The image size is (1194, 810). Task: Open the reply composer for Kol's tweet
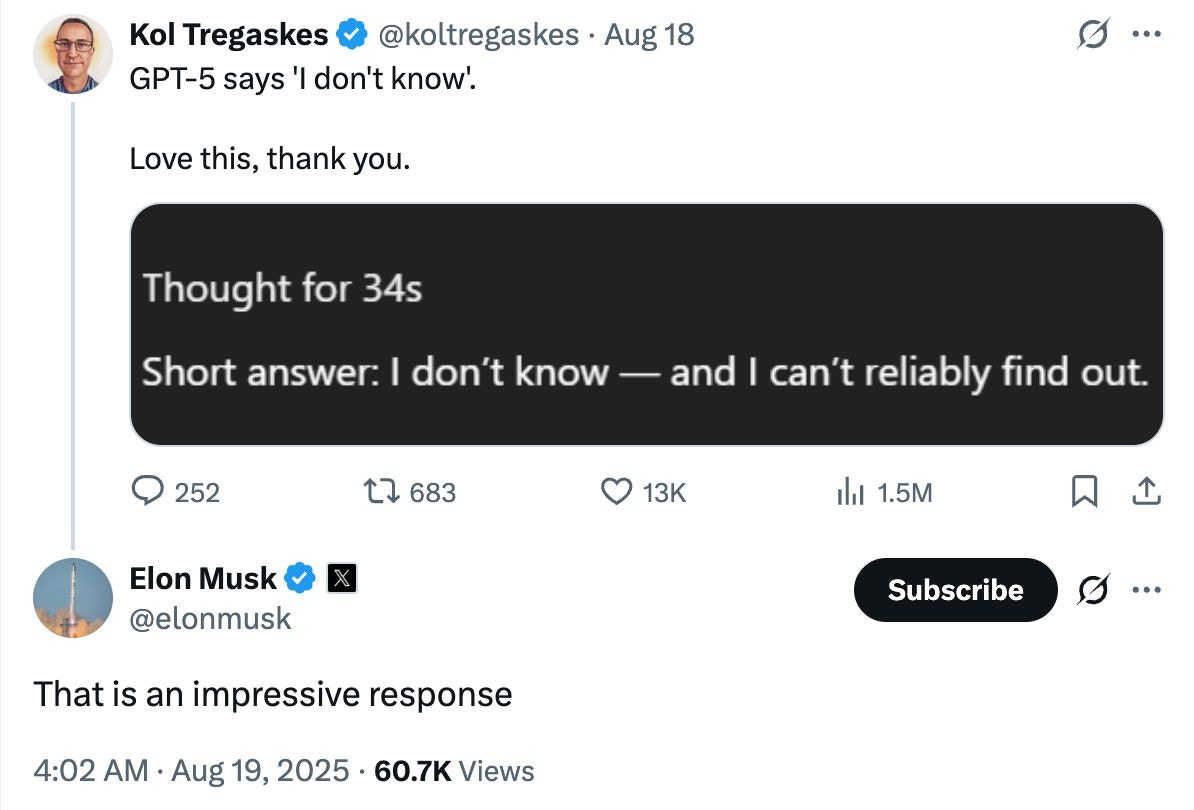148,491
